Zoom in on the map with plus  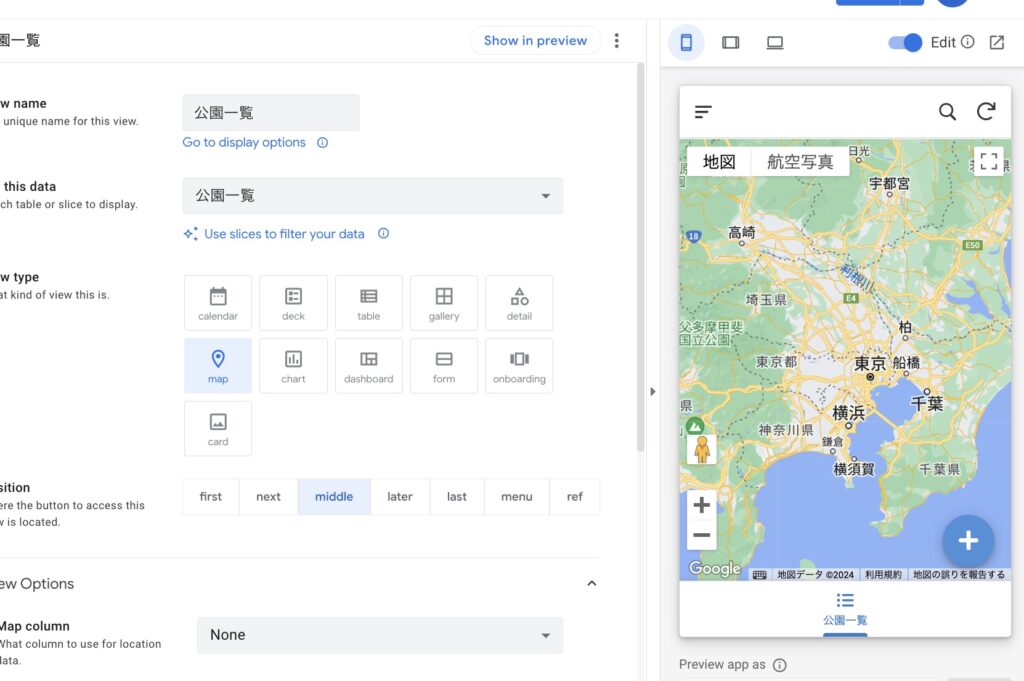[702, 505]
